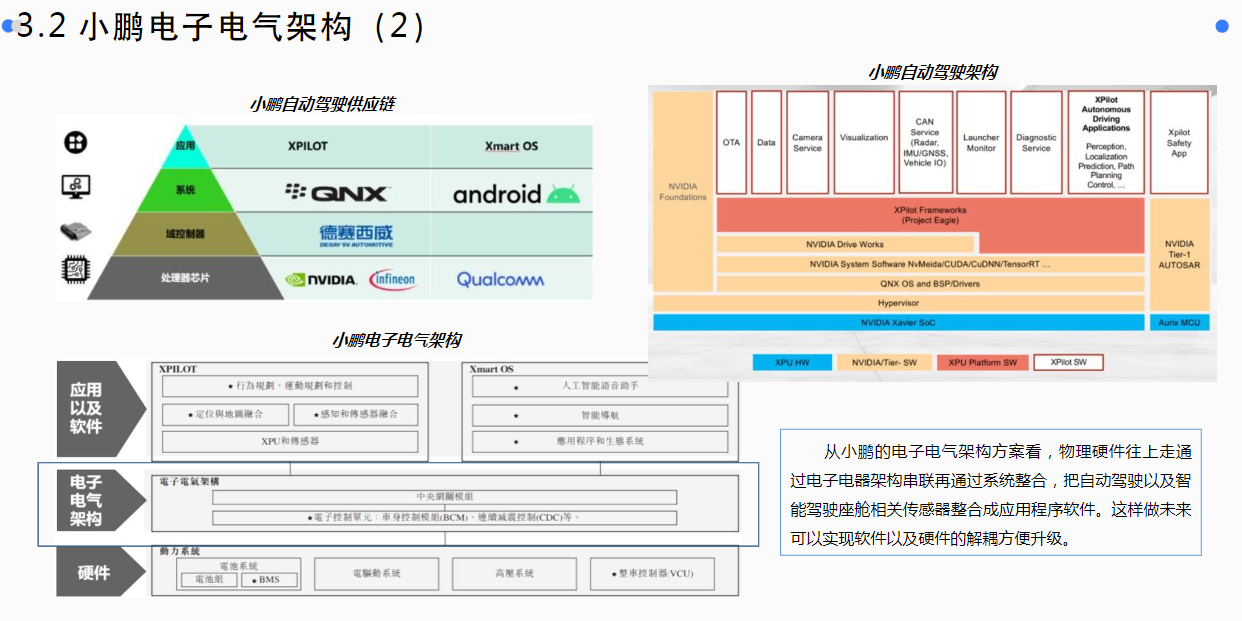Click the BlackBerry QNX logo
Image resolution: width=1242 pixels, height=621 pixels.
(x=336, y=192)
